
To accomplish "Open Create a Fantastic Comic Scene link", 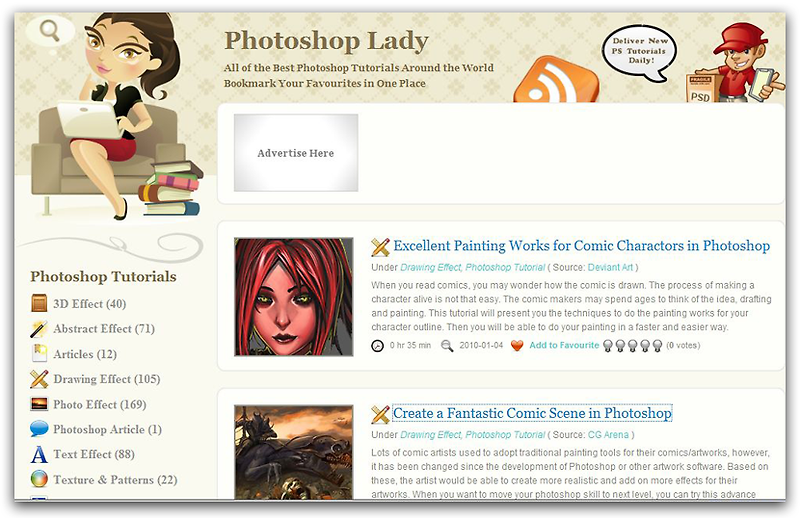I will click(x=532, y=413).
